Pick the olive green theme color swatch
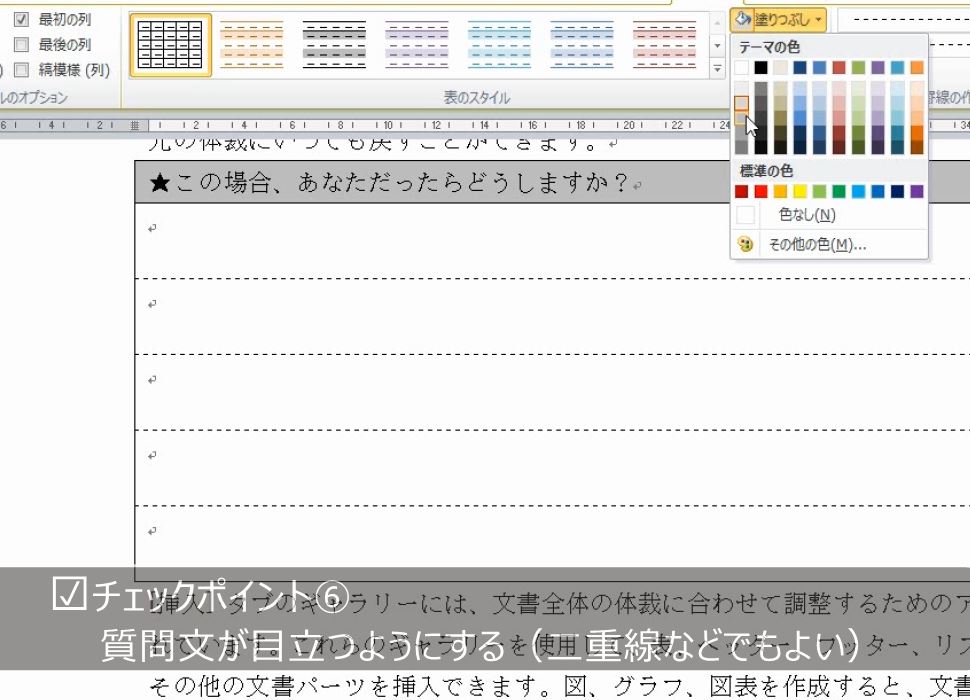 (x=858, y=67)
